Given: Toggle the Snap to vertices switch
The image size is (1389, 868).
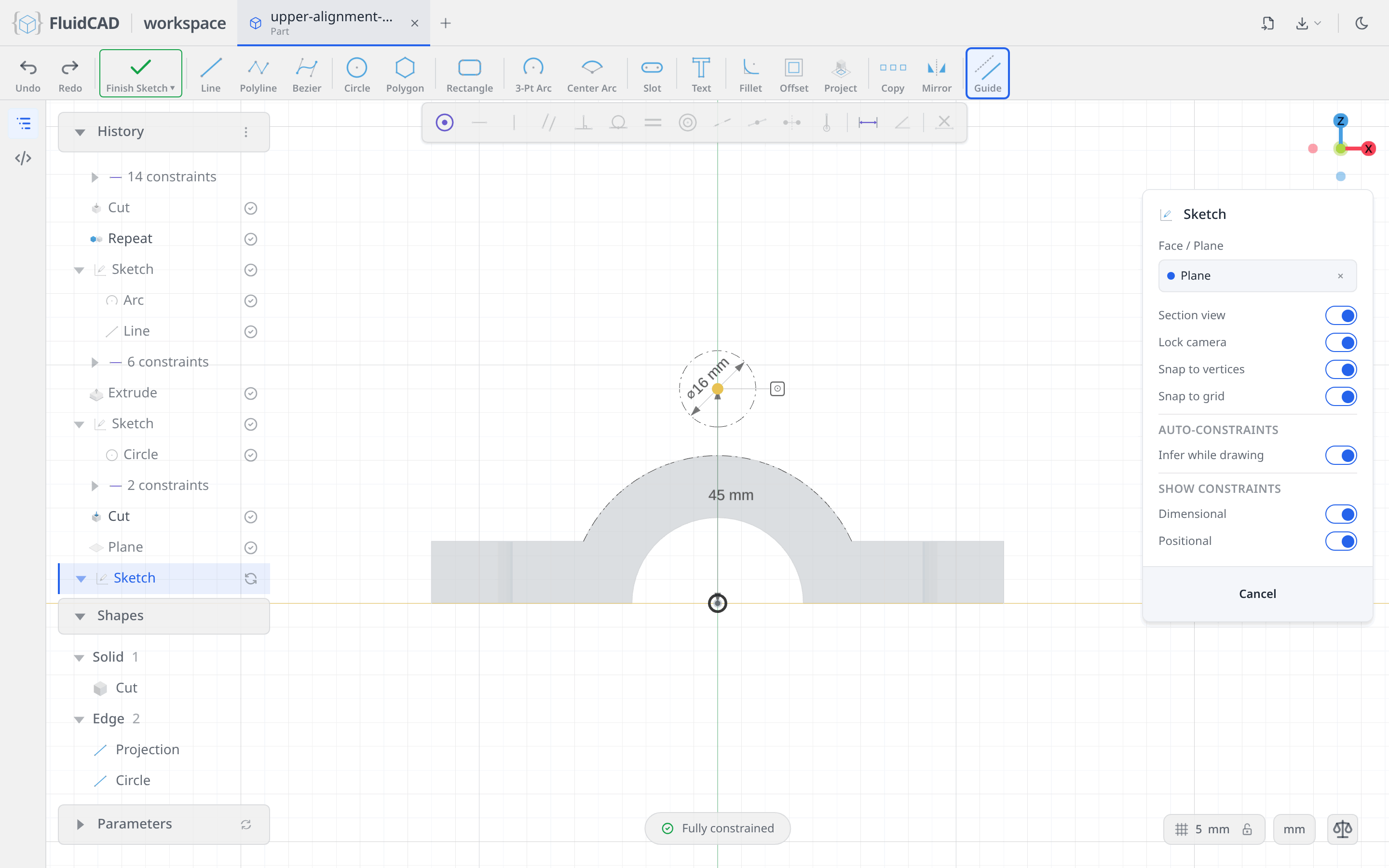Looking at the screenshot, I should coord(1341,369).
